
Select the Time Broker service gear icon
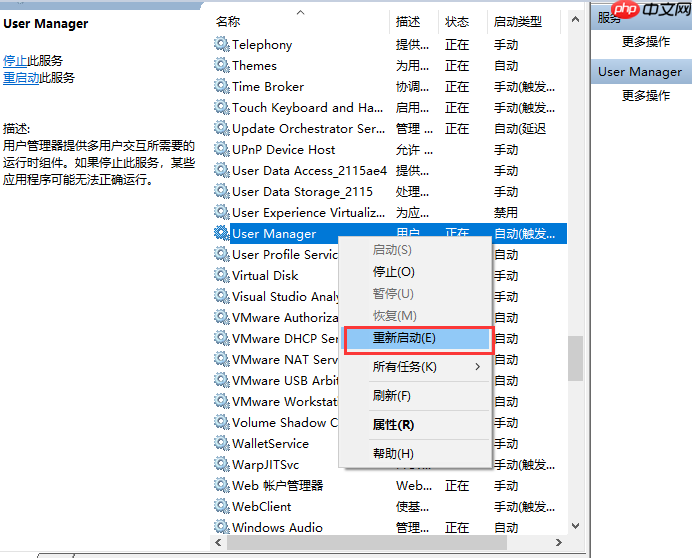[221, 86]
